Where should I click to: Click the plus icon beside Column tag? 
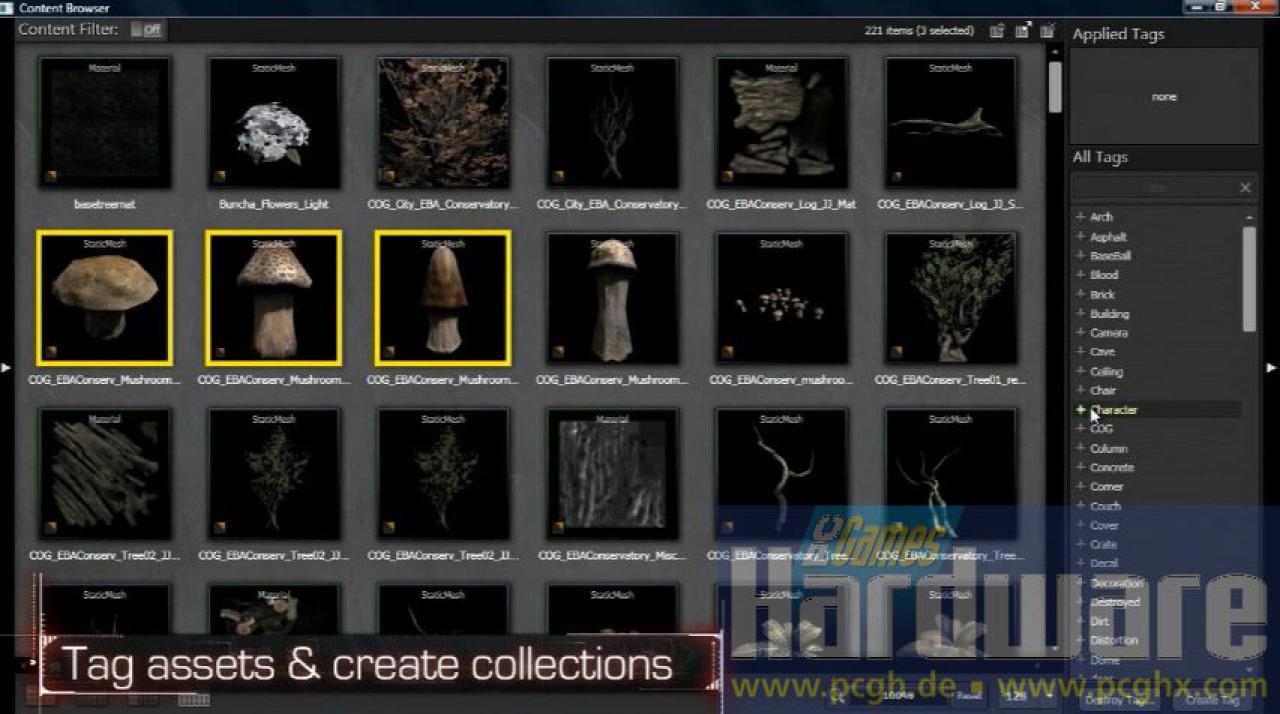pyautogui.click(x=1080, y=449)
